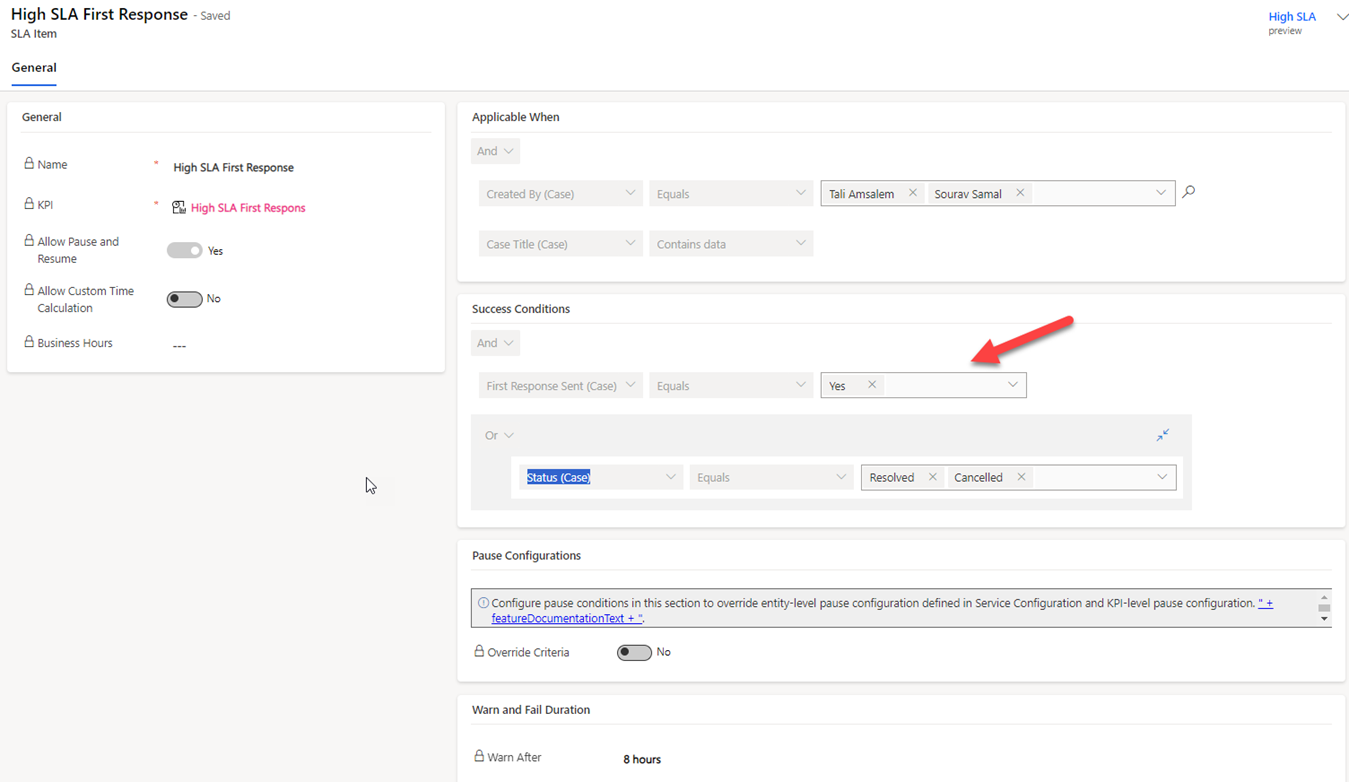Viewport: 1349px width, 782px height.
Task: Click the Applicable When section heading
Action: [x=516, y=117]
